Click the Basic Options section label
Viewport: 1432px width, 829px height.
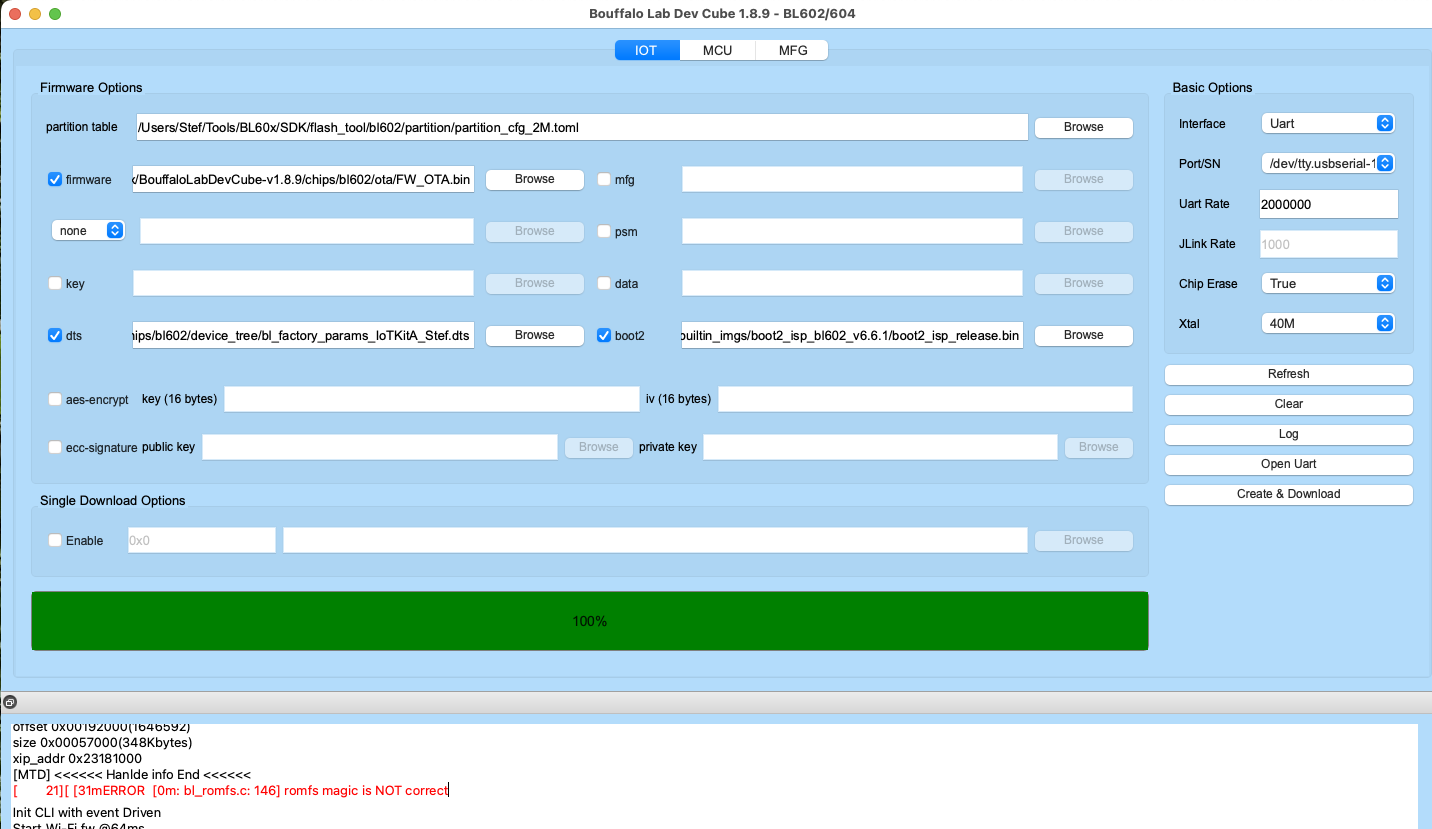(1212, 87)
